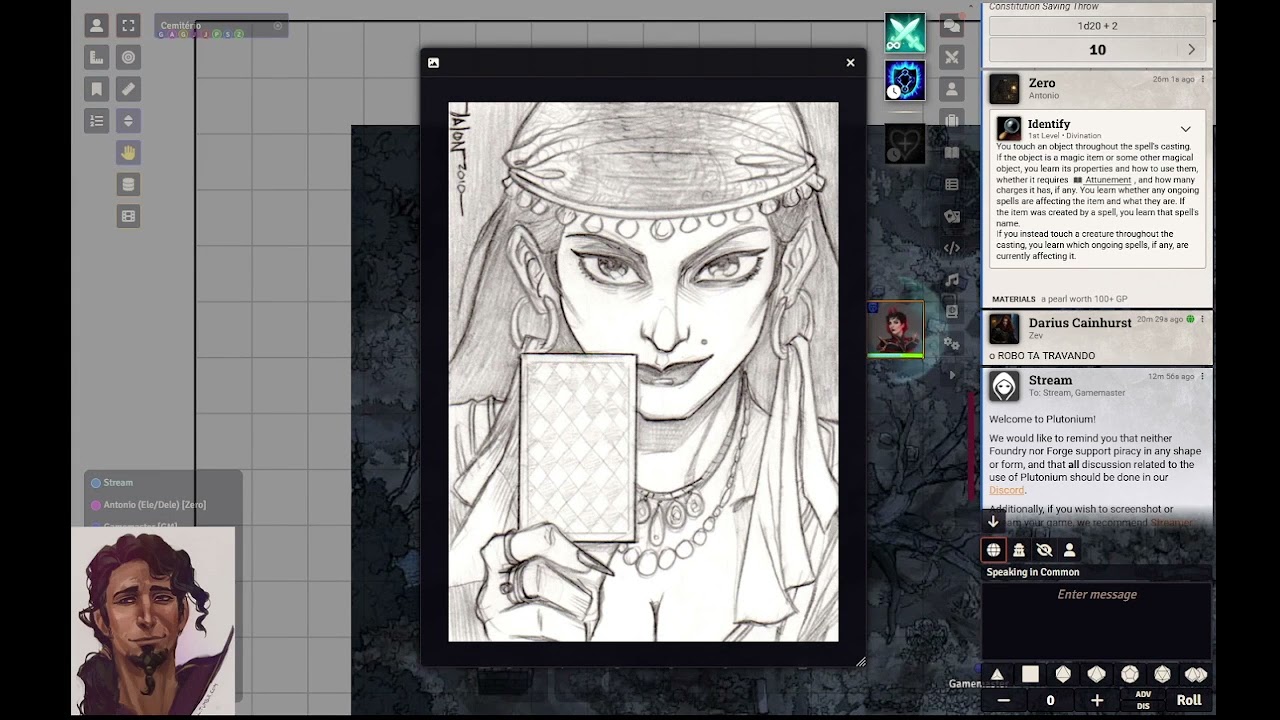Image resolution: width=1280 pixels, height=720 pixels.
Task: Select the Measurement Controls ruler-triangle tool
Action: [96, 57]
